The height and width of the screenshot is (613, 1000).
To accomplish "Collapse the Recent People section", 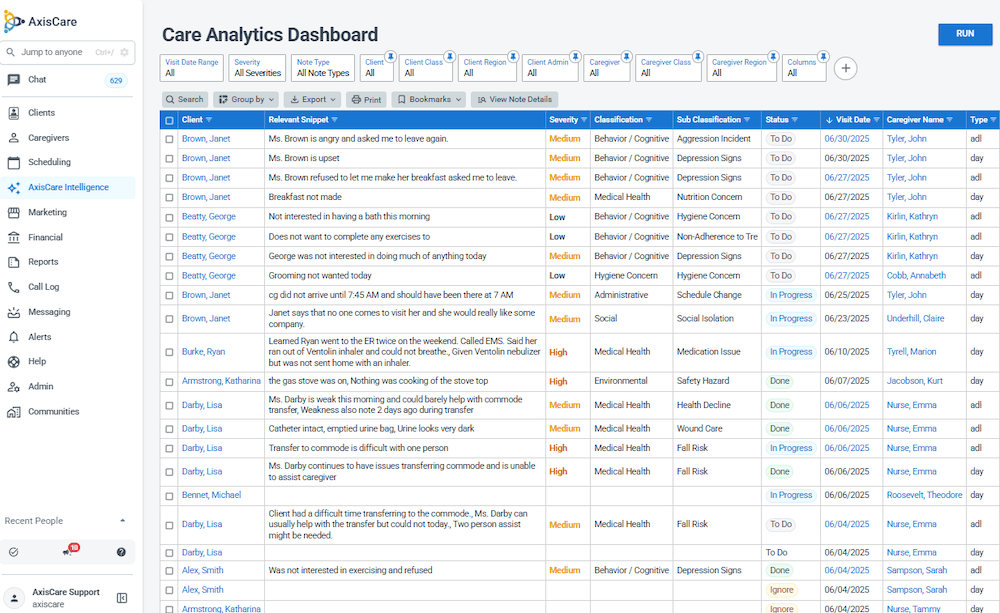I will pyautogui.click(x=123, y=520).
